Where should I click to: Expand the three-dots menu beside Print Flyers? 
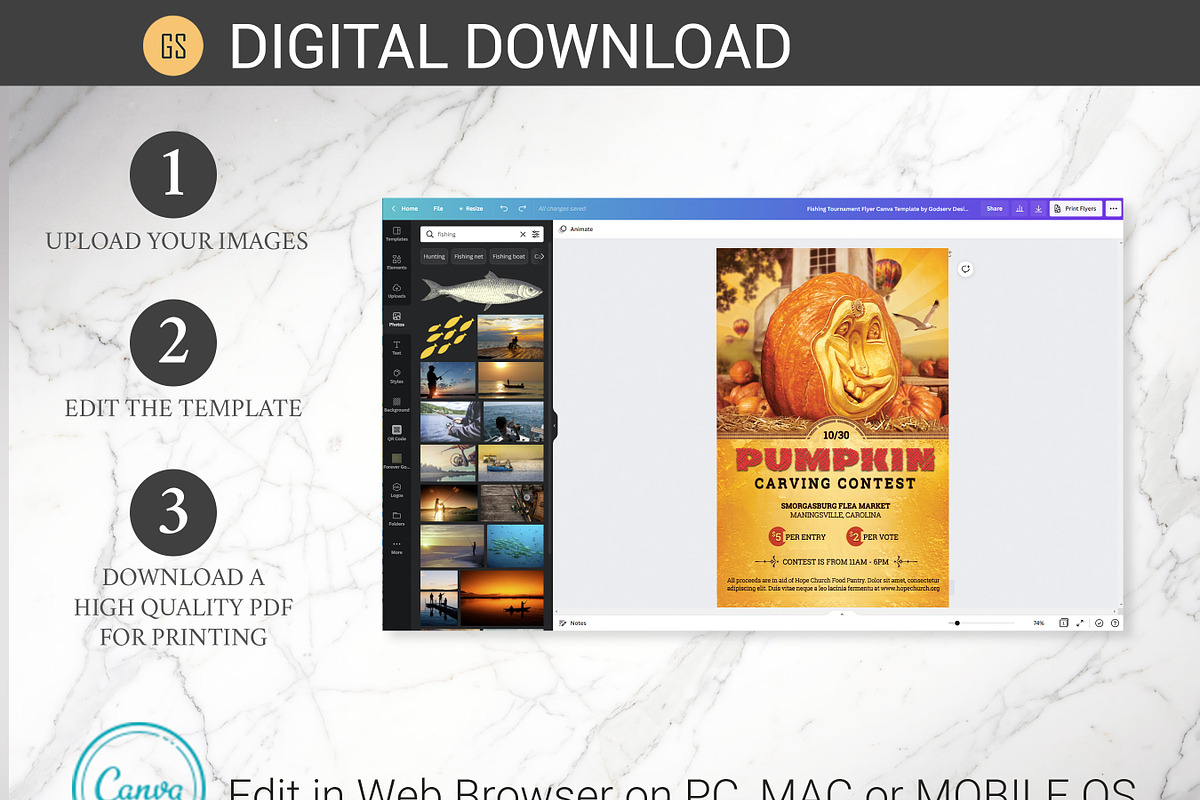point(1113,209)
